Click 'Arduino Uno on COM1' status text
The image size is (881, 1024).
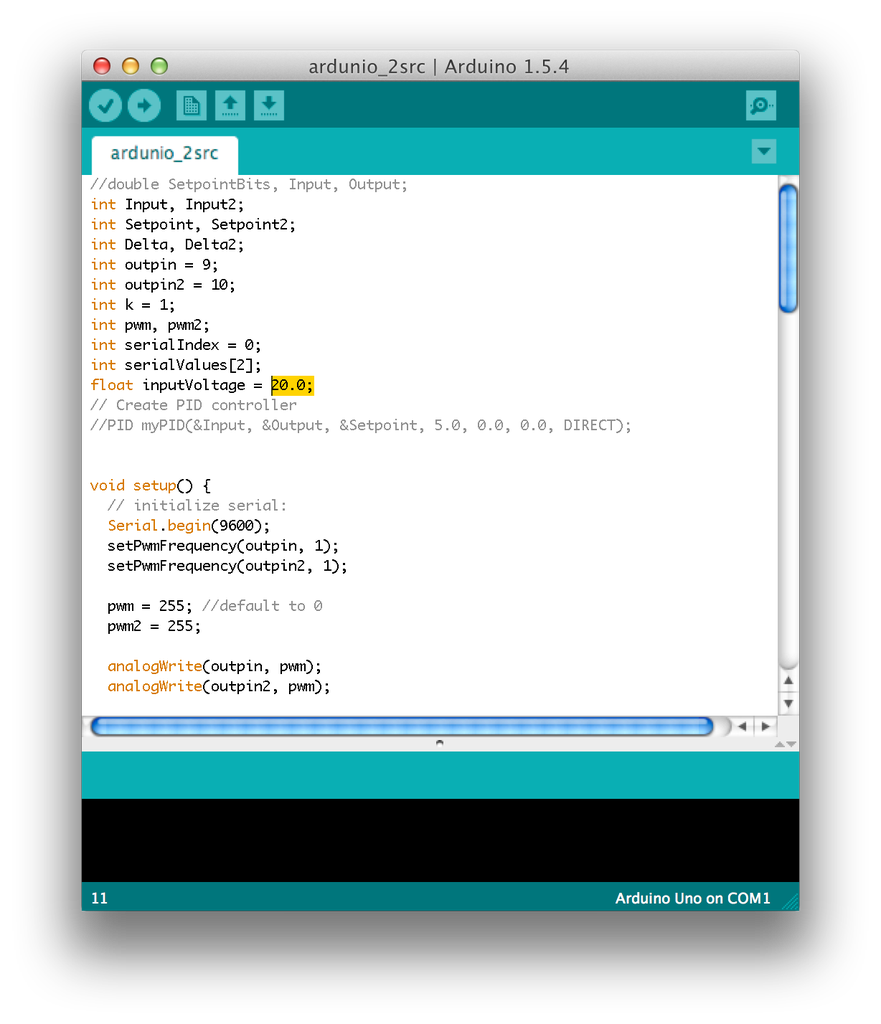(x=692, y=898)
